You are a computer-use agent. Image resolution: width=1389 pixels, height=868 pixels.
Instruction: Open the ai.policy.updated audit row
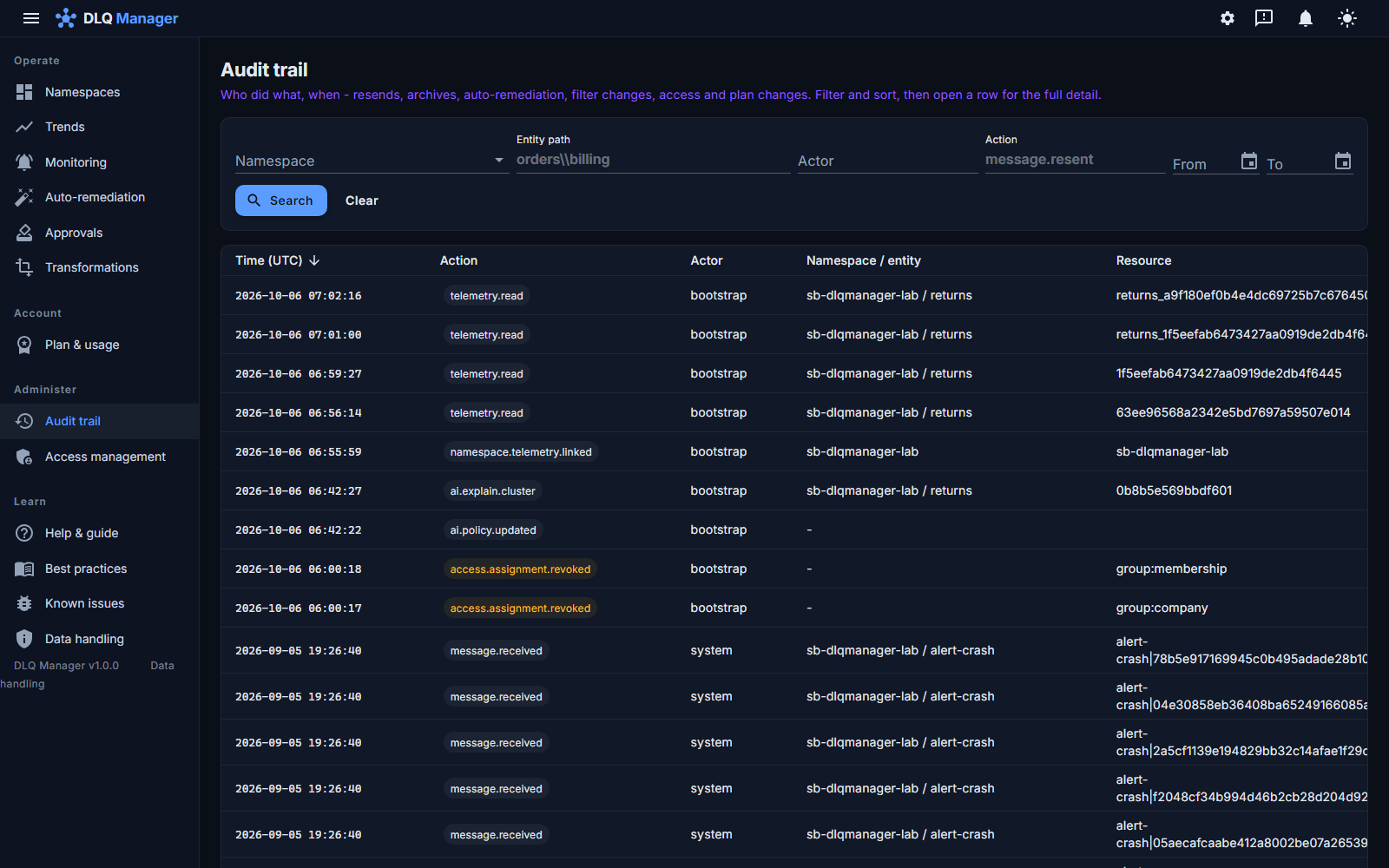click(x=794, y=529)
